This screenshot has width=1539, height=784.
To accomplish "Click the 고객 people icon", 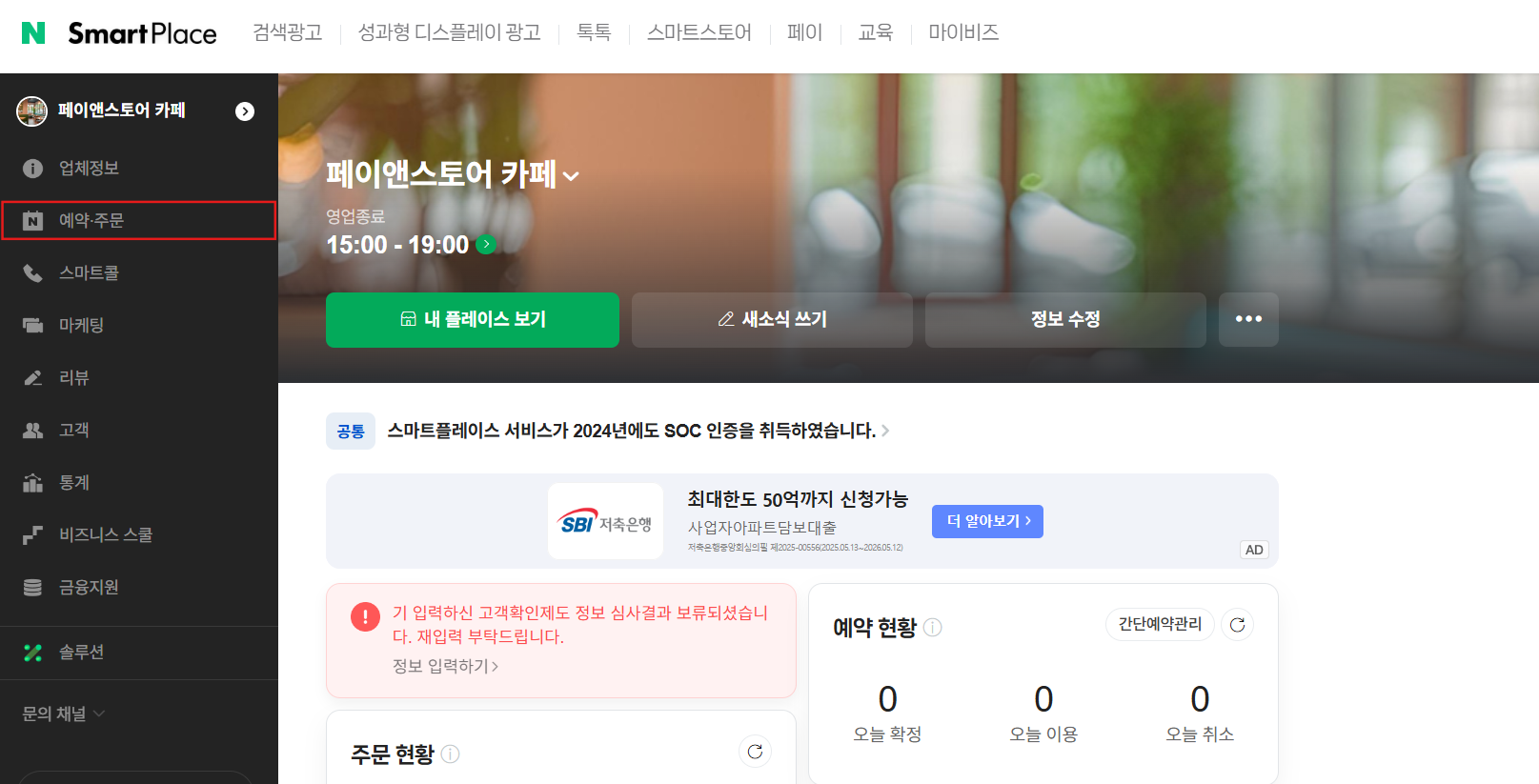I will (32, 431).
